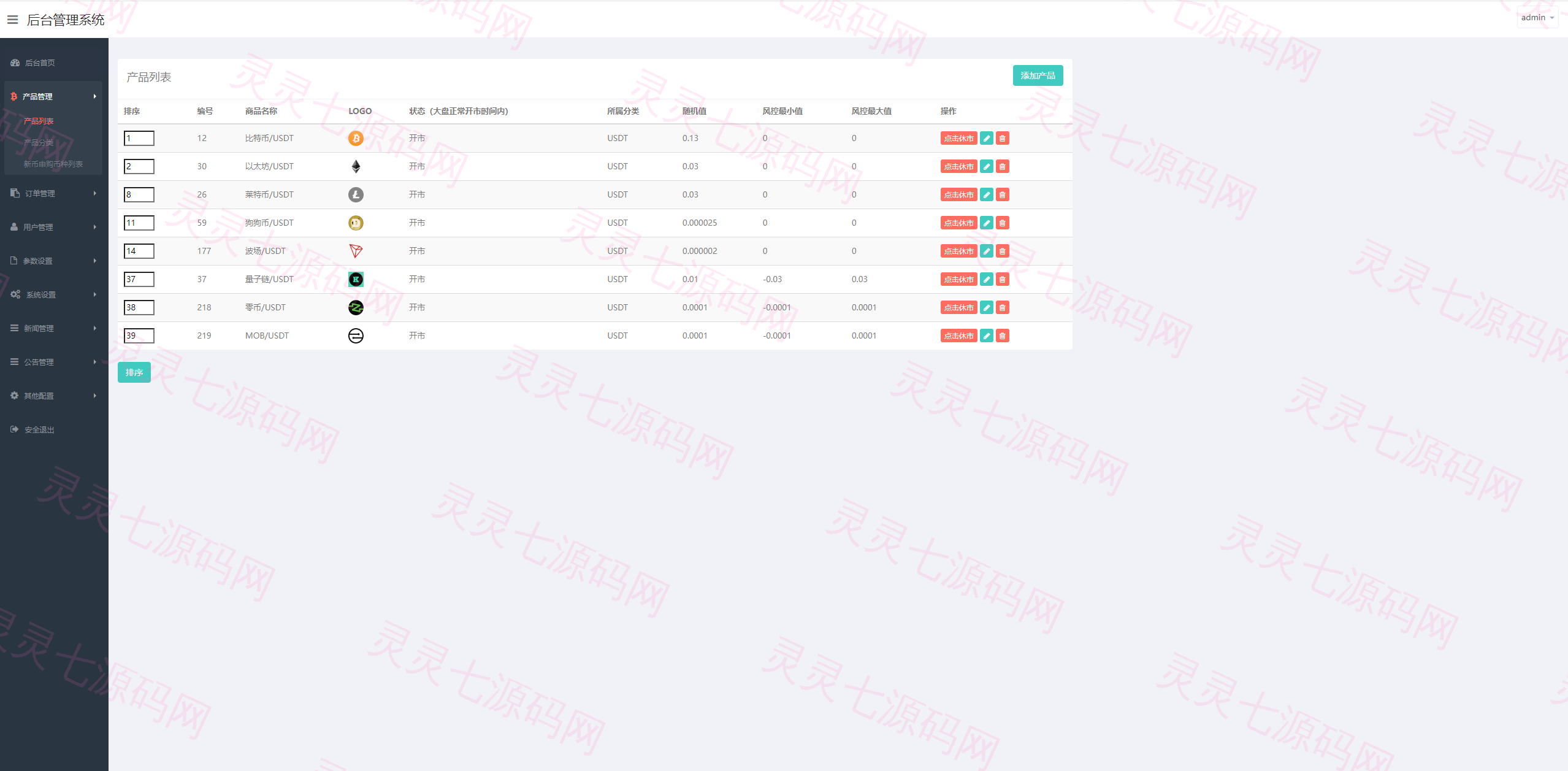Click the Bitcoin logo in 比特币/USDT row
Screen dimensions: 1568x771
click(356, 138)
